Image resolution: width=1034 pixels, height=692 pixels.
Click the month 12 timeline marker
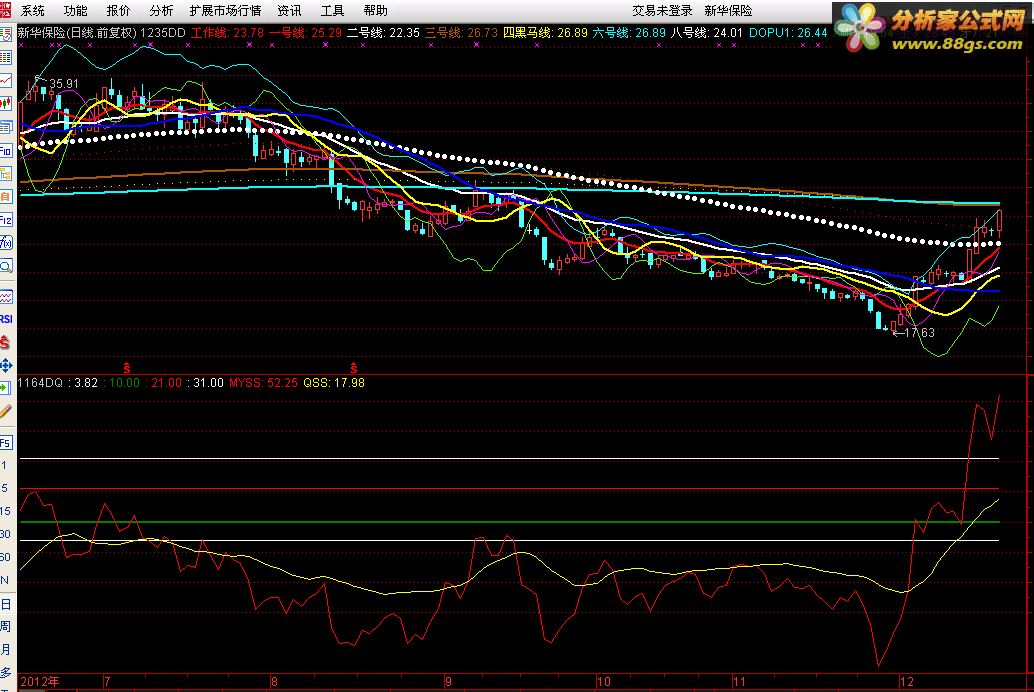tap(907, 681)
